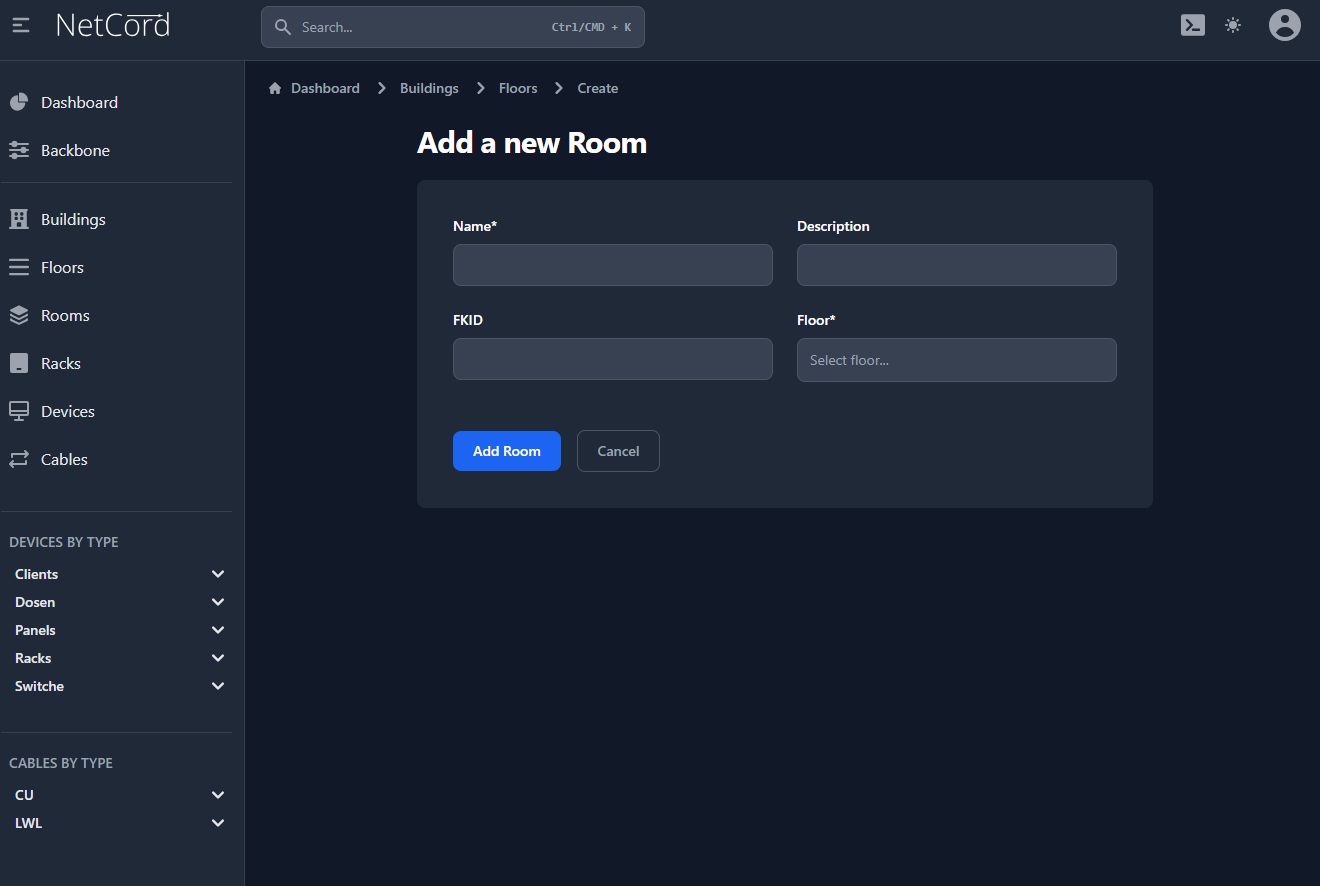Open the terminal console icon
Viewport: 1320px width, 886px height.
point(1192,26)
